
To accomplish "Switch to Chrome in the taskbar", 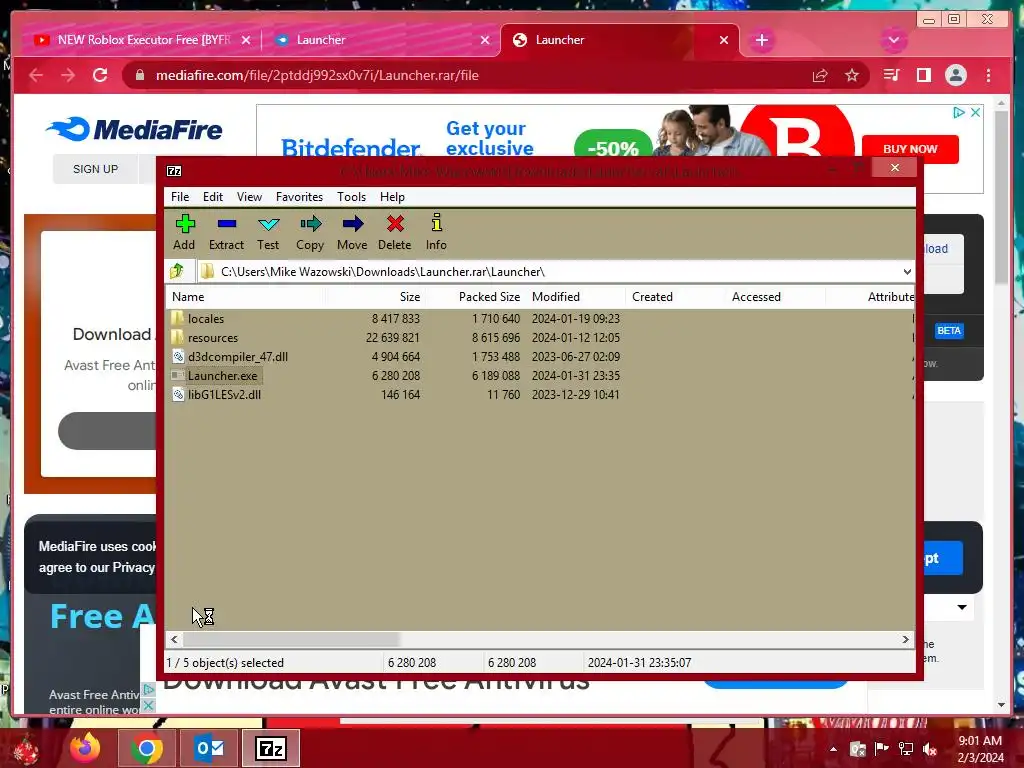I will 146,748.
